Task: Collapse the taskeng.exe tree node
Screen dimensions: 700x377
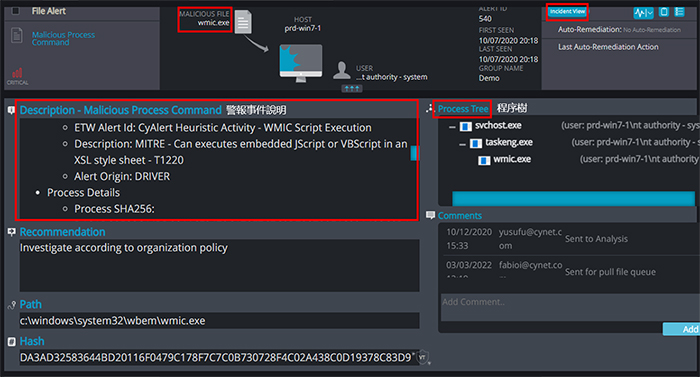Action: pos(462,144)
